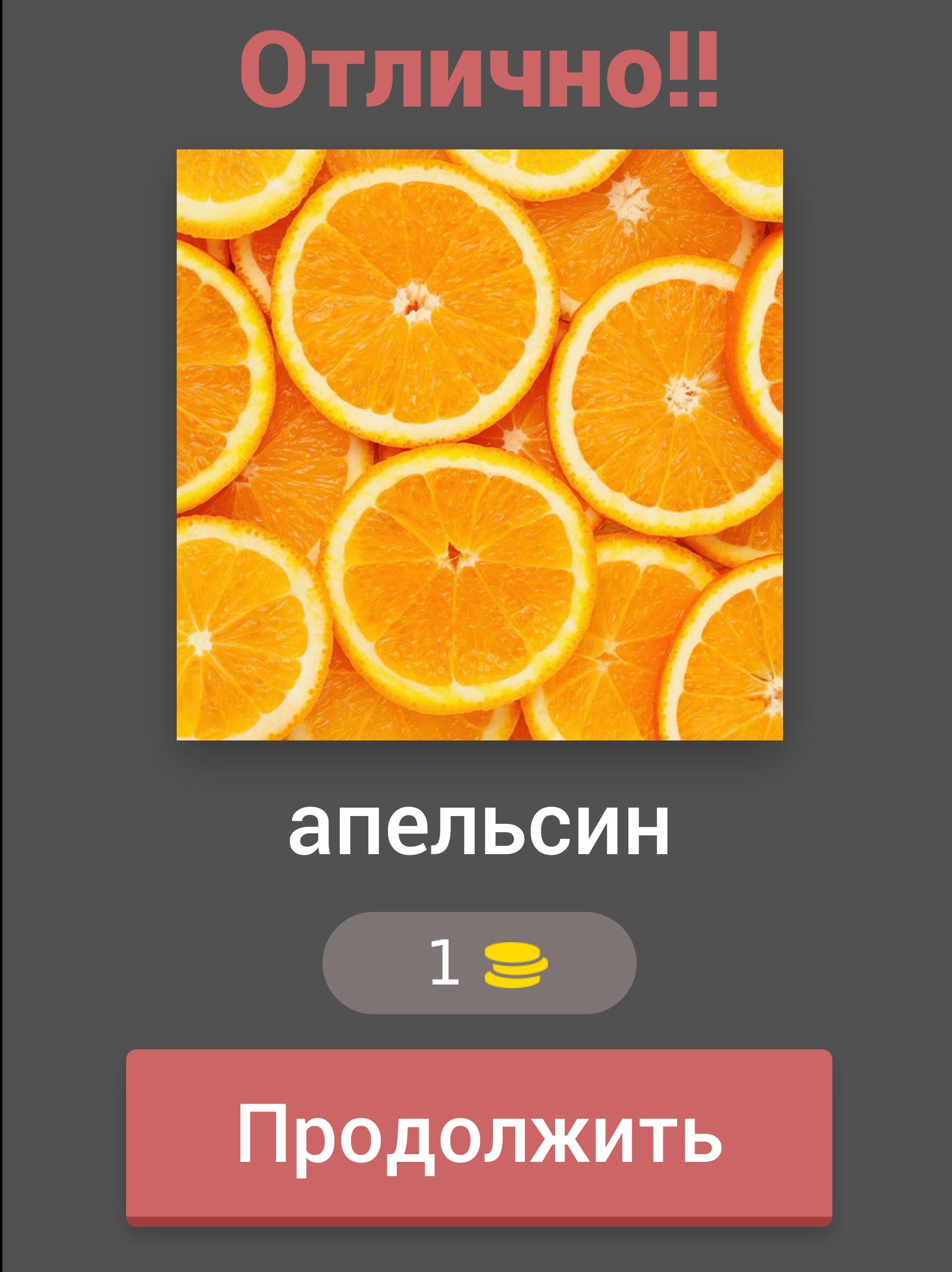This screenshot has width=952, height=1272.
Task: Click the Отлично!! congratulation heading
Action: click(x=480, y=70)
